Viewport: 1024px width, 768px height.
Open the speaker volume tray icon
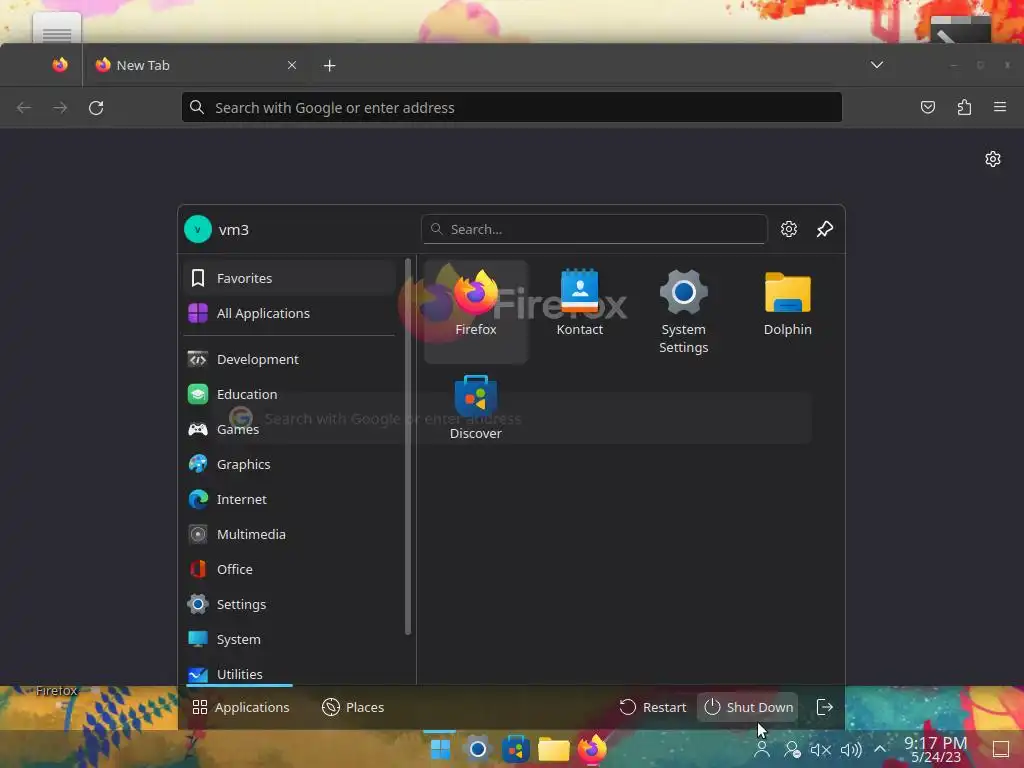coord(851,750)
